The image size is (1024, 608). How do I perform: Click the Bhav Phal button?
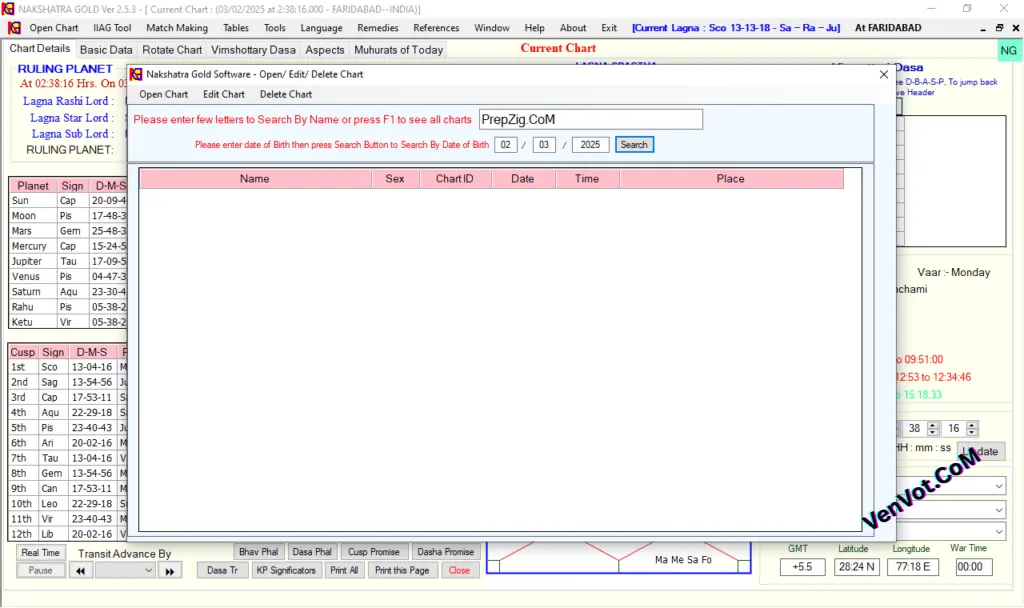tap(258, 550)
